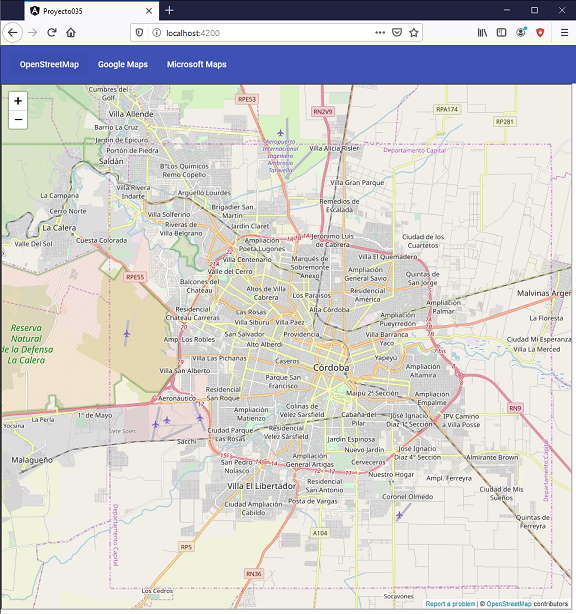Zoom in the map with plus button
This screenshot has height=614, width=576.
click(18, 101)
